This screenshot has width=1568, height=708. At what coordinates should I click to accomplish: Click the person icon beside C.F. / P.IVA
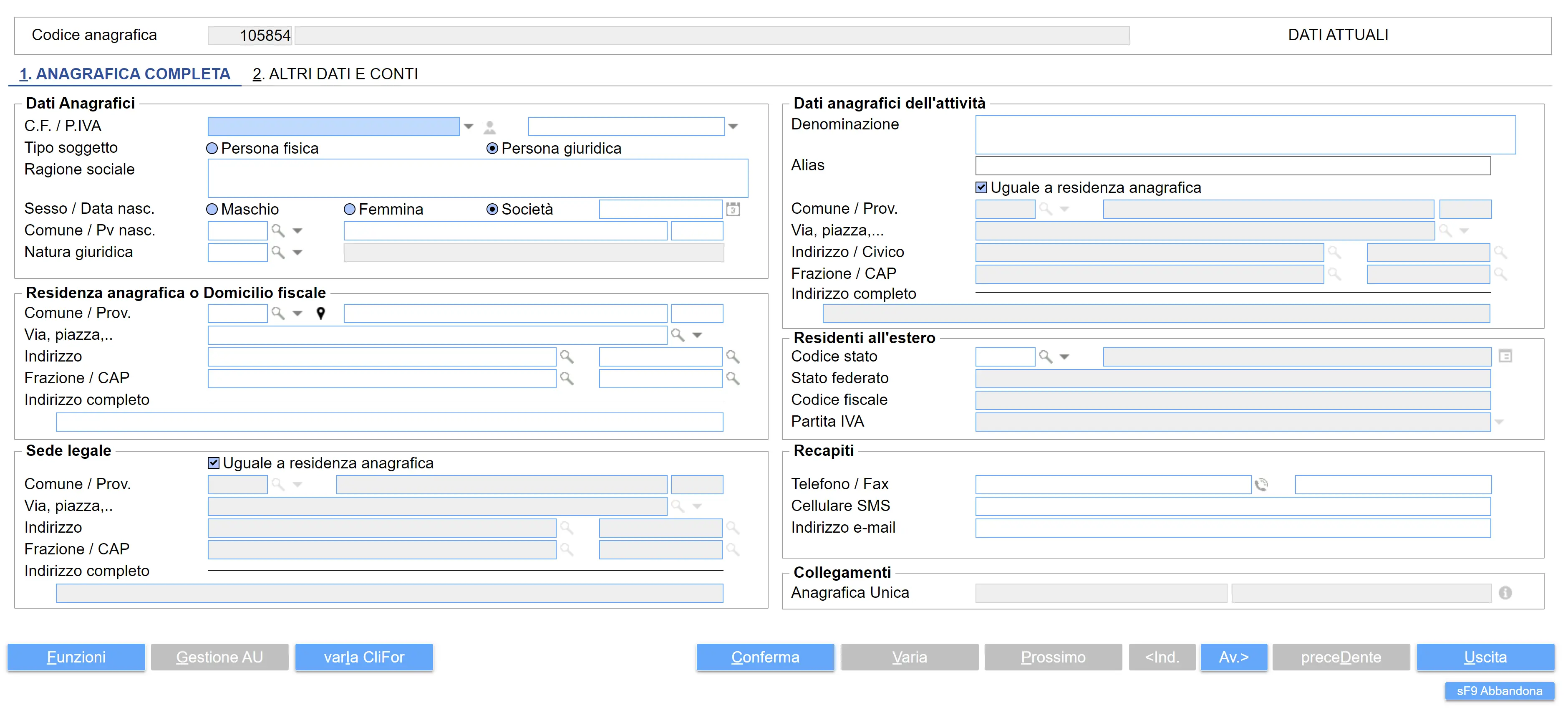tap(489, 127)
